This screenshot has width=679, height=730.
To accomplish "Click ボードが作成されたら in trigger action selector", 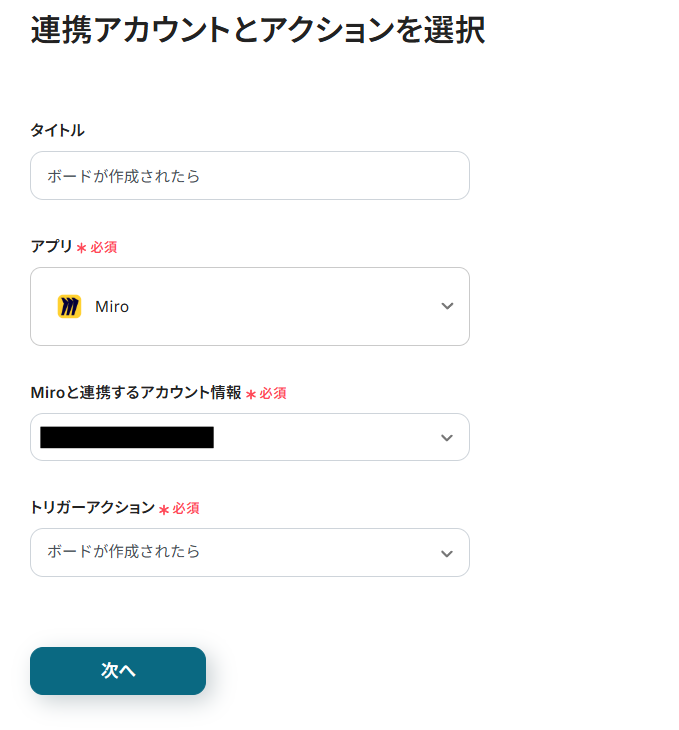I will tap(124, 552).
